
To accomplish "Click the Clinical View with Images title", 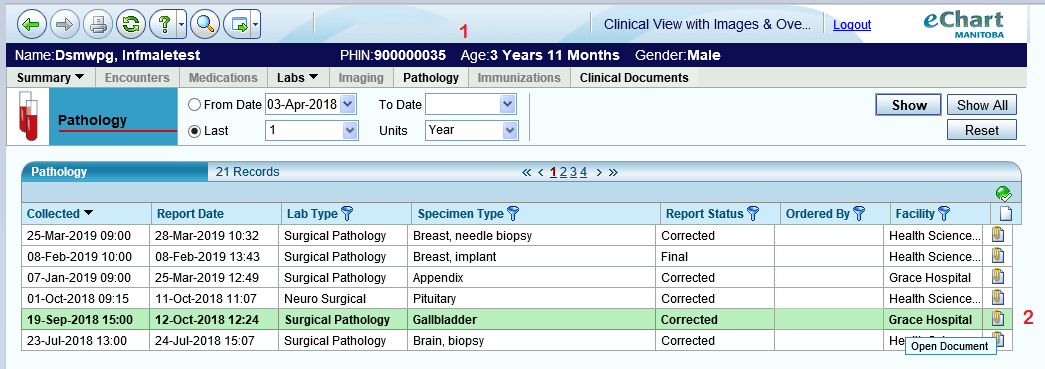I will tap(708, 25).
